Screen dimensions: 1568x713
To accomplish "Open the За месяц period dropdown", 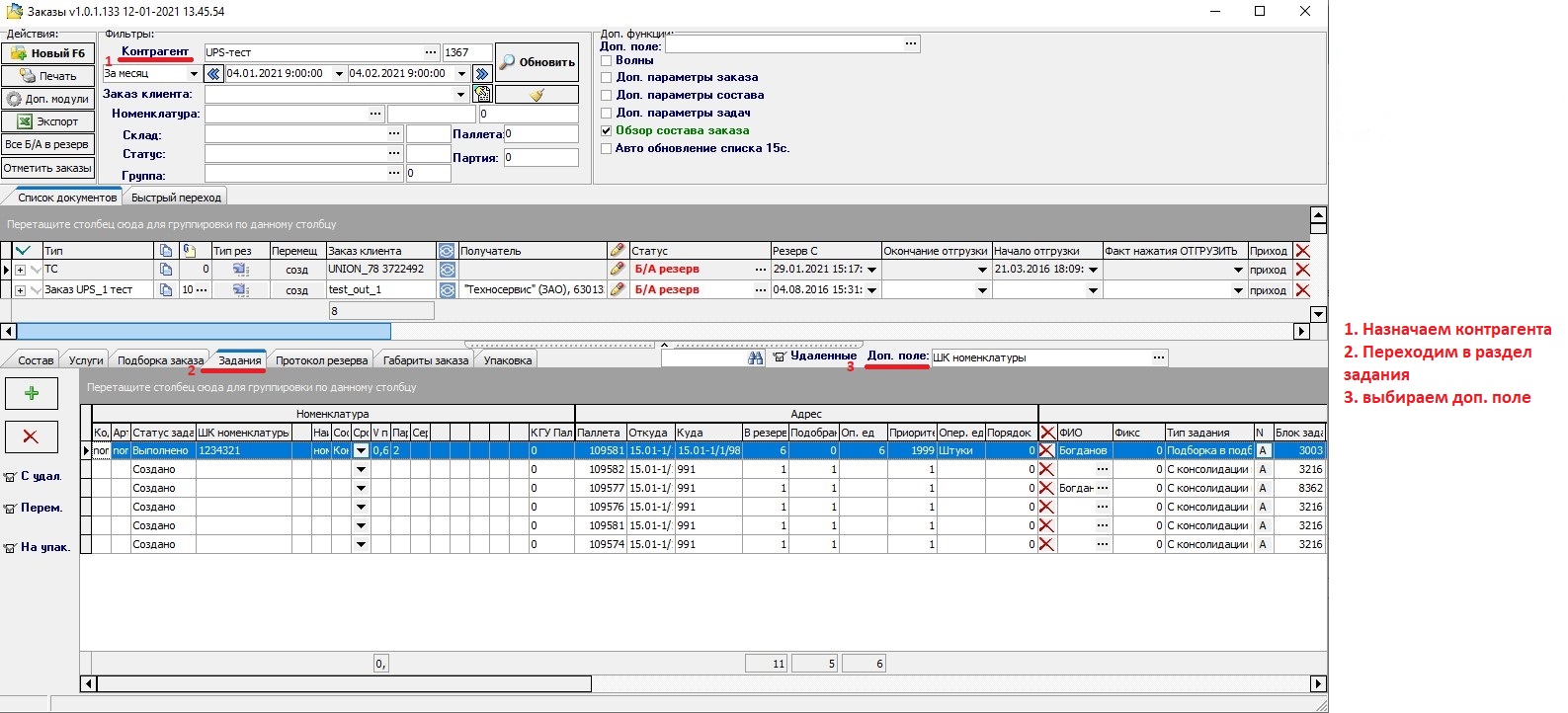I will point(194,74).
